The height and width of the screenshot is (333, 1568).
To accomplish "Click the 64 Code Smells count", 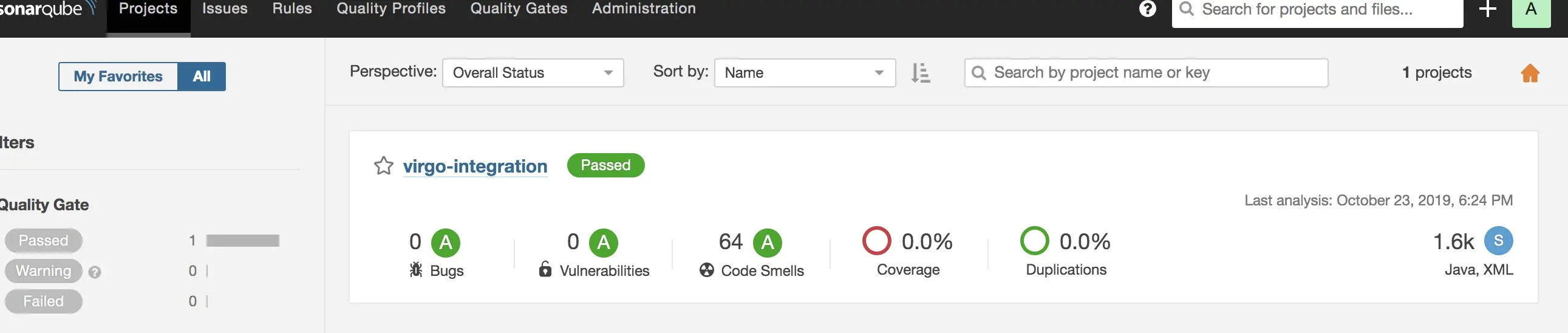I will [x=731, y=242].
